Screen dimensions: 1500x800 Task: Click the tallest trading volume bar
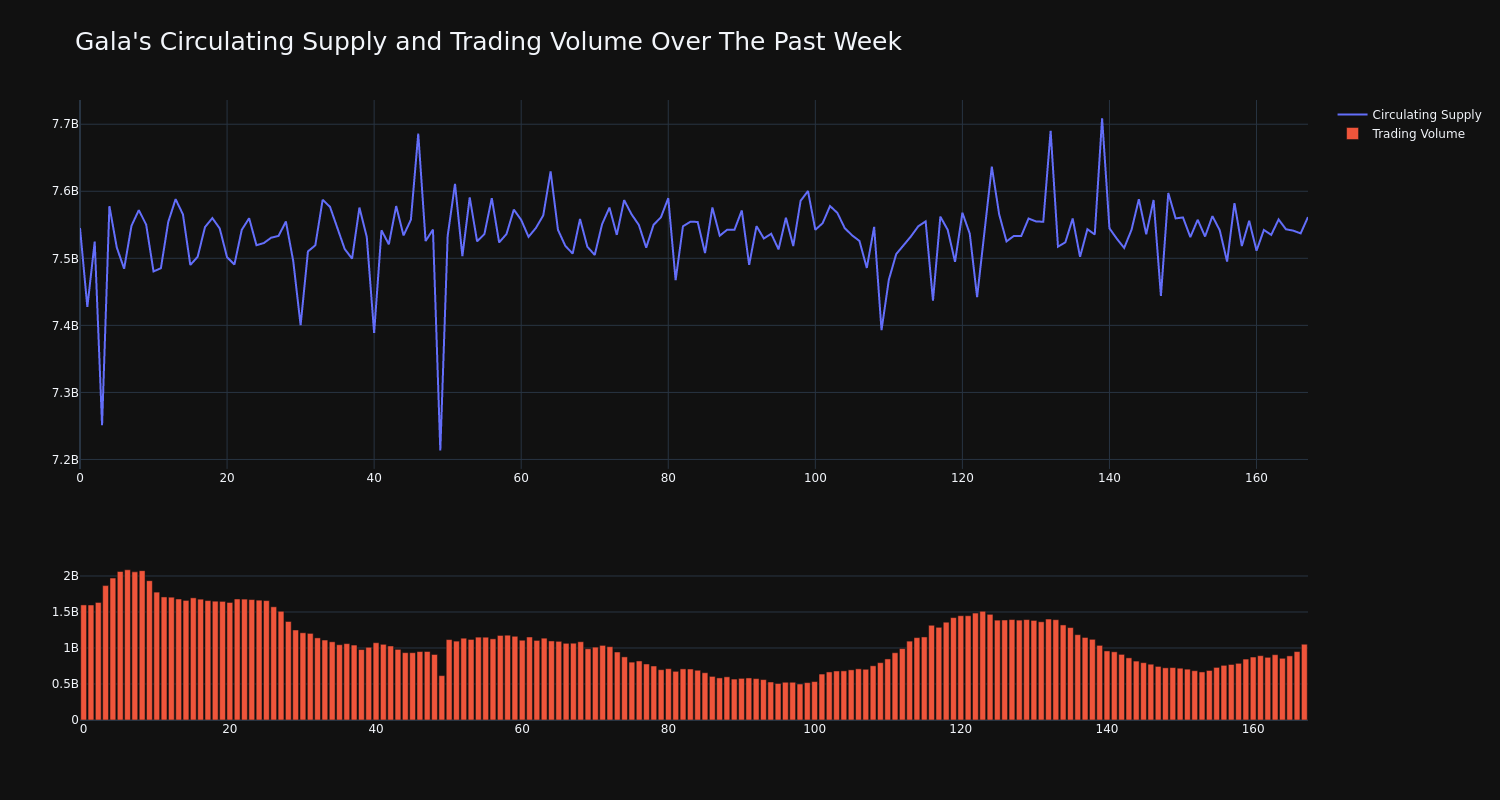point(127,645)
